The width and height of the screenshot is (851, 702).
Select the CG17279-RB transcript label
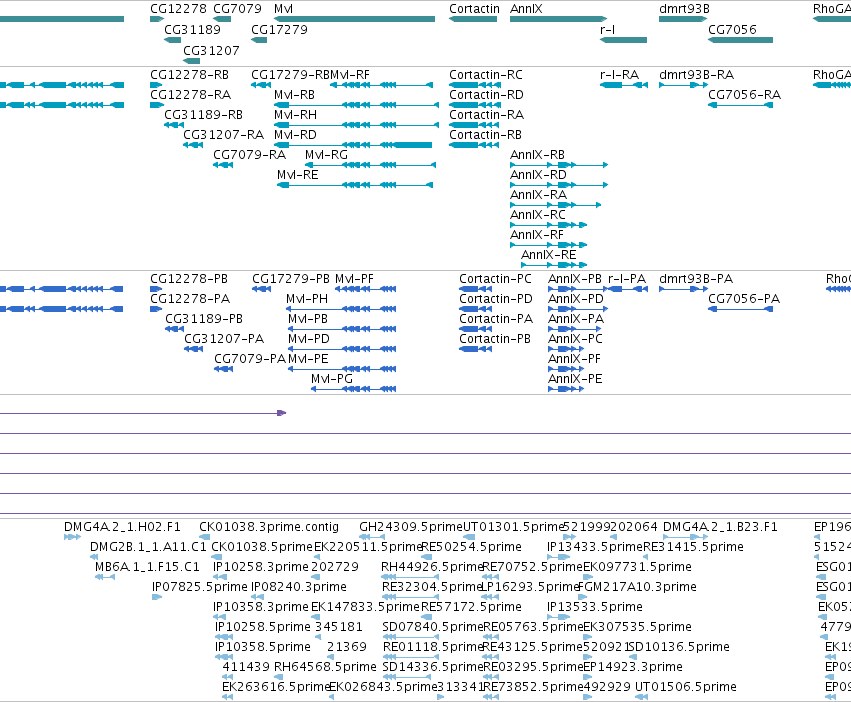coord(290,74)
